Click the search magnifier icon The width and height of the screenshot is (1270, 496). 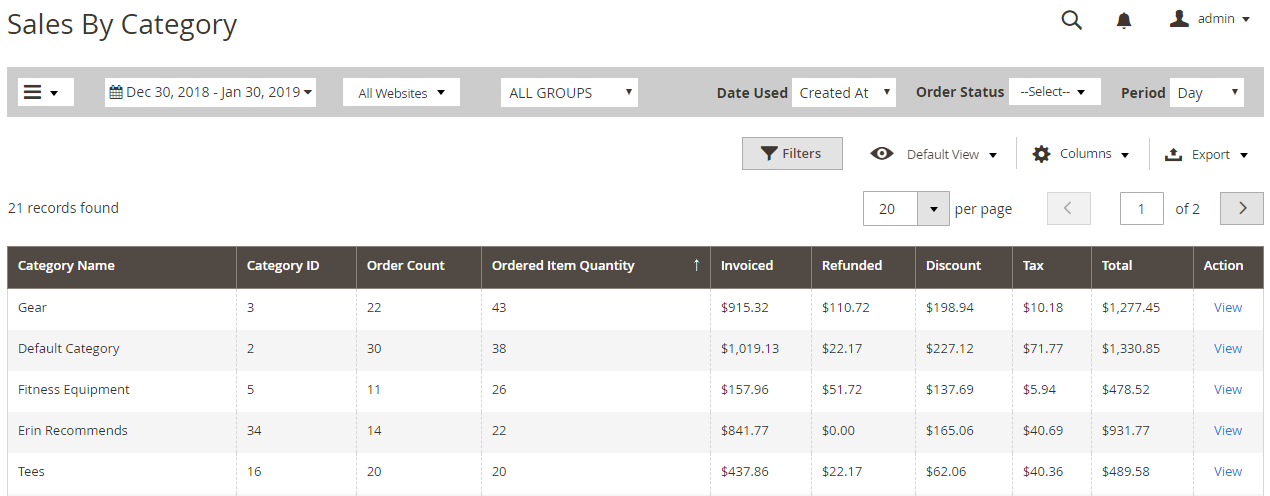tap(1071, 20)
